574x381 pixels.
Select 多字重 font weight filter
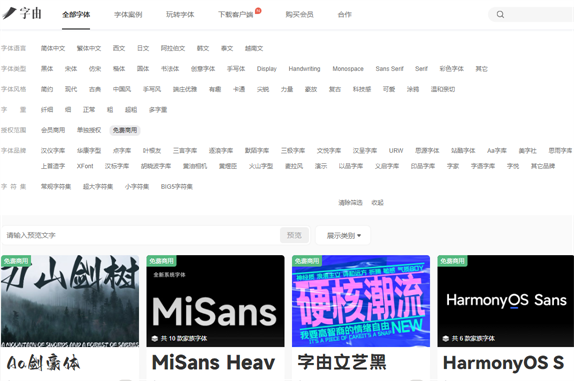pos(158,110)
